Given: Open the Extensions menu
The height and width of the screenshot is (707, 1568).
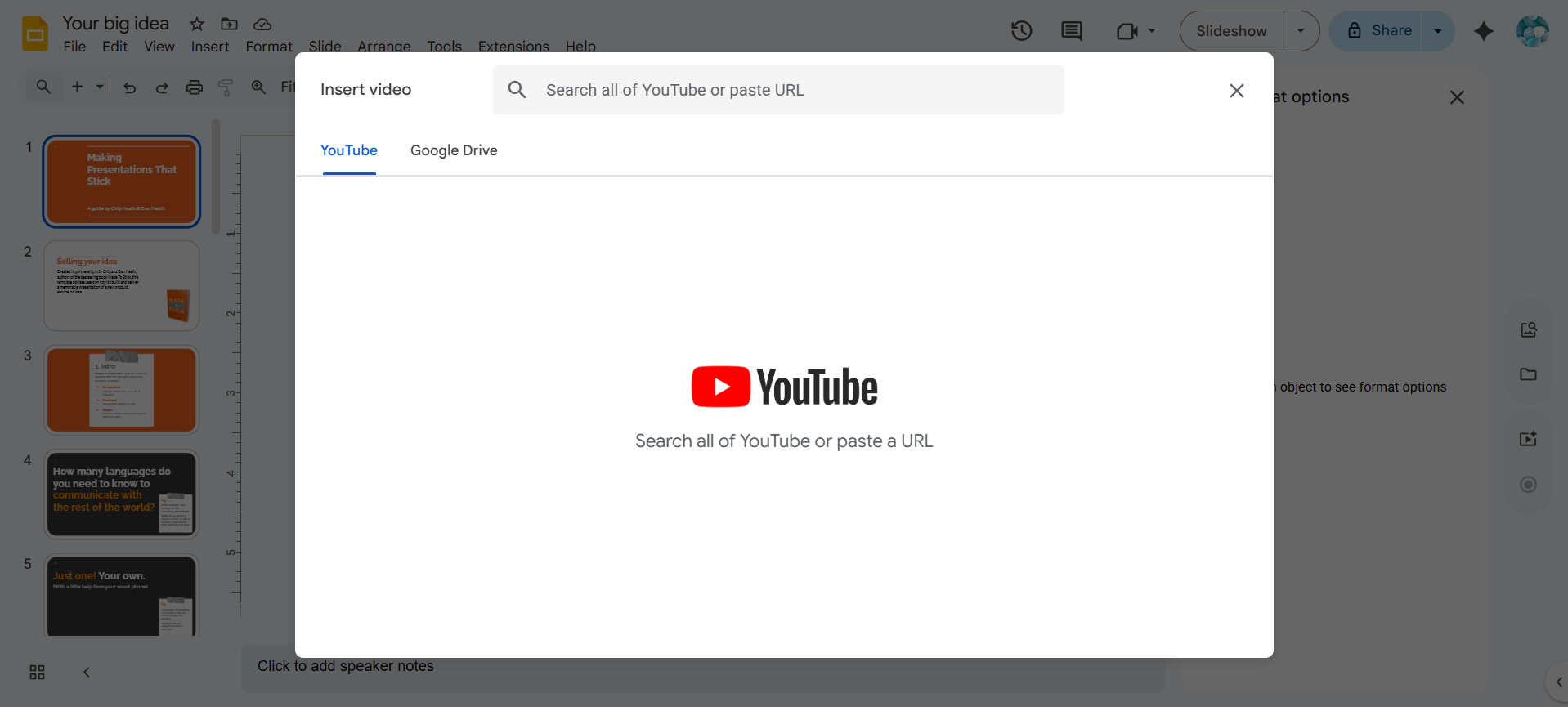Looking at the screenshot, I should pyautogui.click(x=513, y=47).
